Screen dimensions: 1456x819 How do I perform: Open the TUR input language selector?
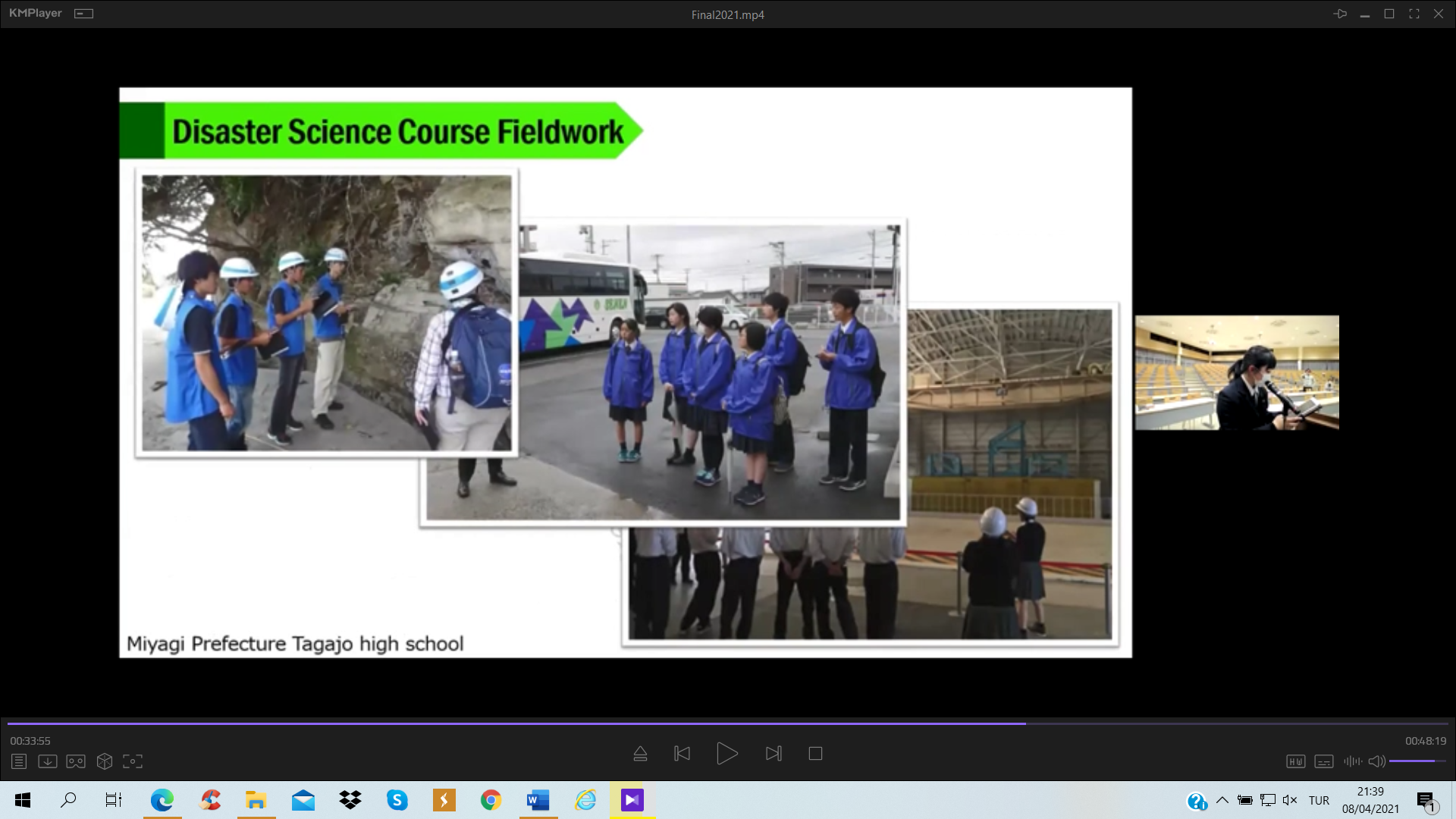tap(1319, 800)
